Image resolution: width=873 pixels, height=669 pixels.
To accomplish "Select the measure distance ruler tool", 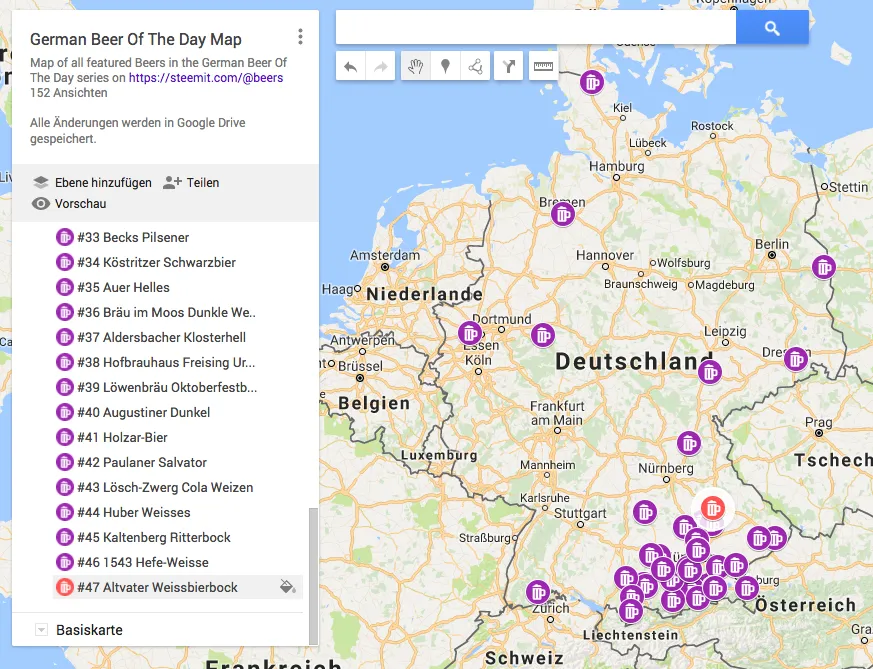I will (543, 66).
